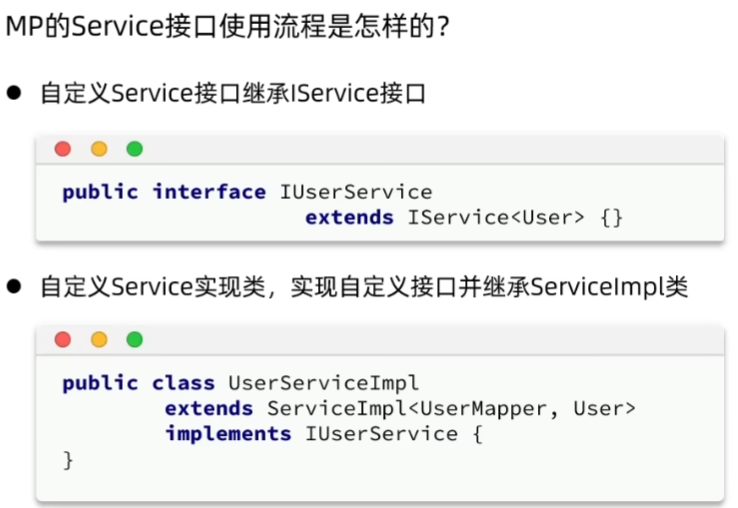Click the slide title MP的Service接口使用流程是怎样的
The image size is (738, 508).
pos(228,26)
